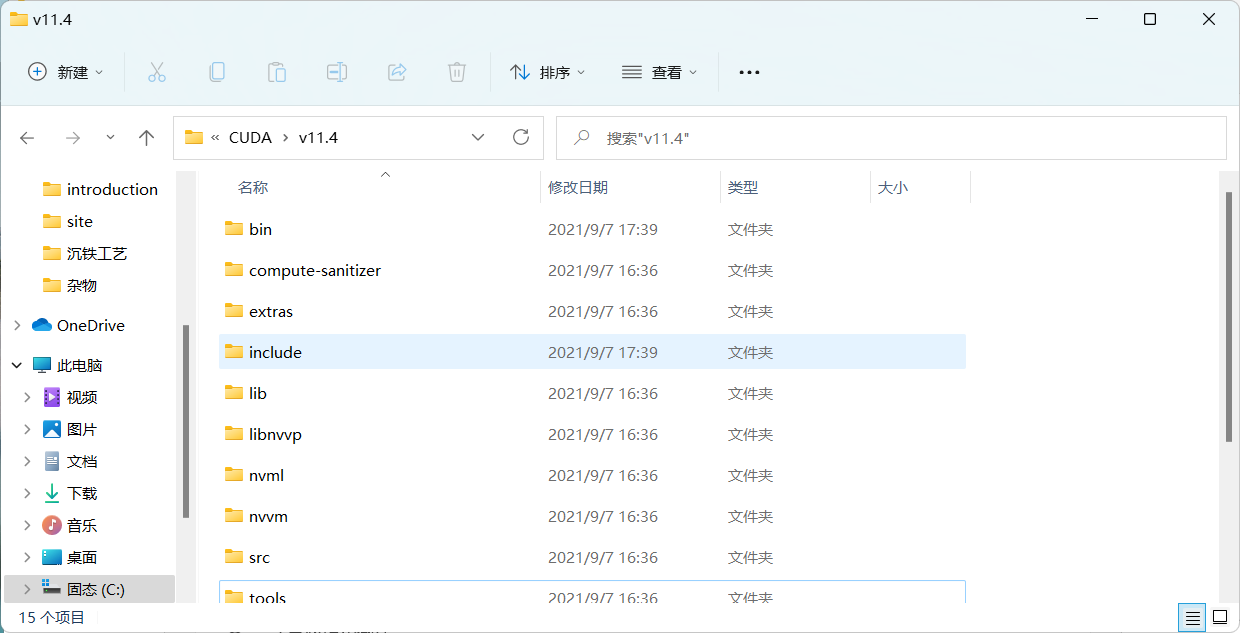Collapse the 此电脑 tree item

16,364
